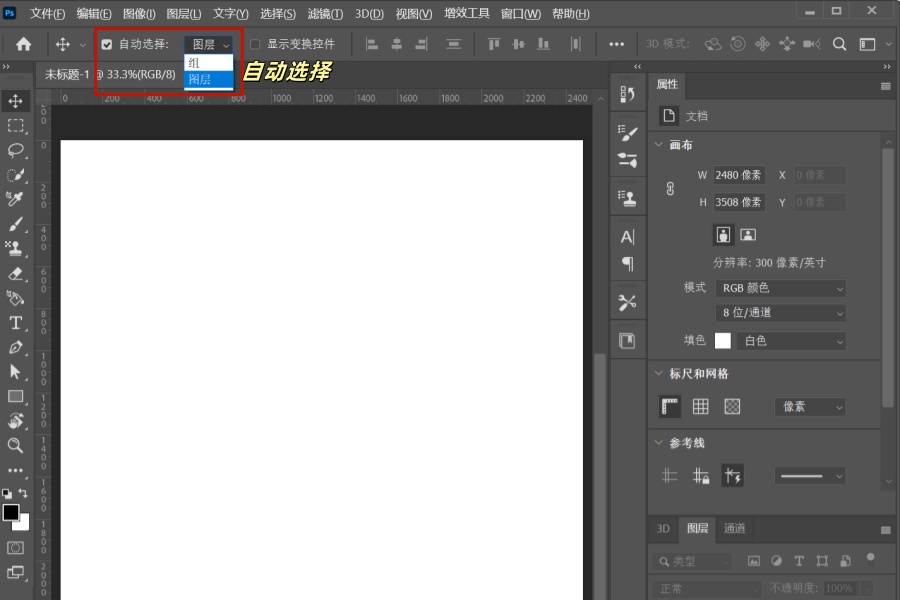The width and height of the screenshot is (900, 600).
Task: Open the options bar more options ellipsis
Action: click(x=616, y=44)
